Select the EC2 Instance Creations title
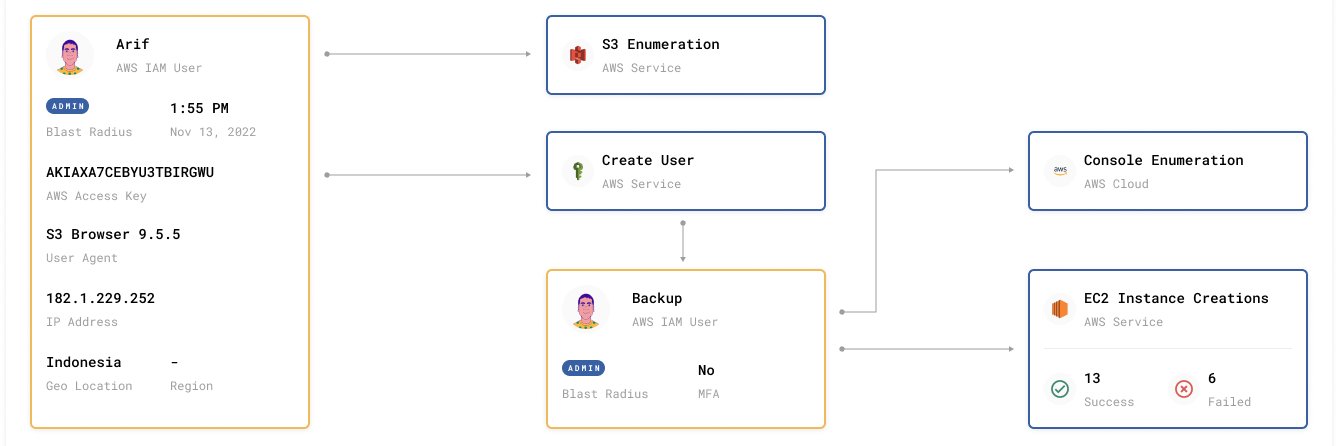Screen dimensions: 1338x446 coord(1176,298)
